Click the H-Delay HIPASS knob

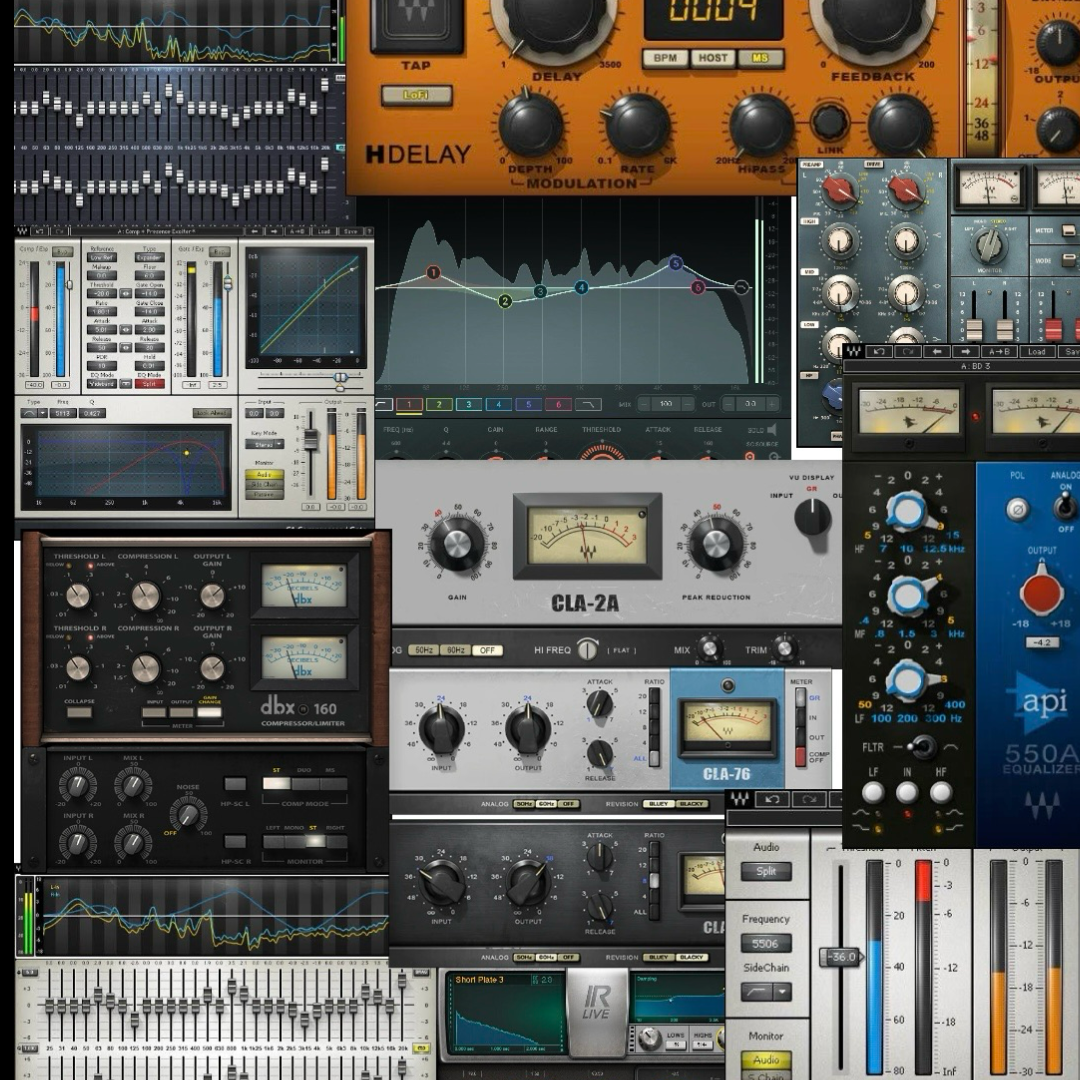click(761, 126)
